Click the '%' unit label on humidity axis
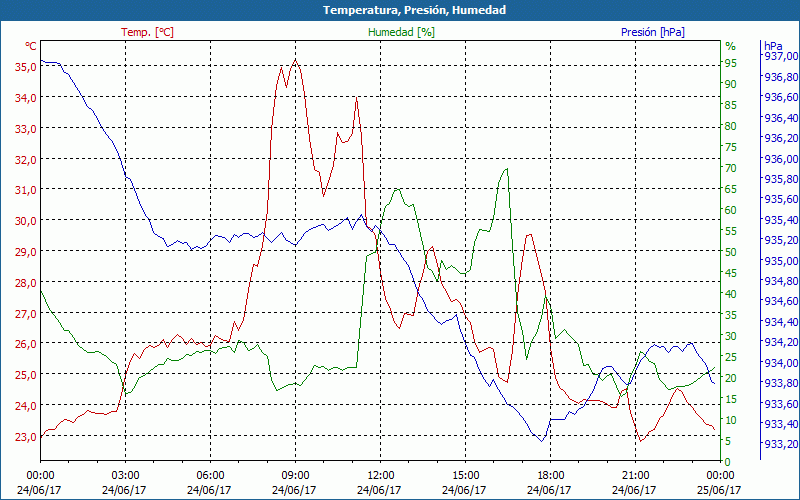Viewport: 800px width, 500px height. tap(731, 46)
